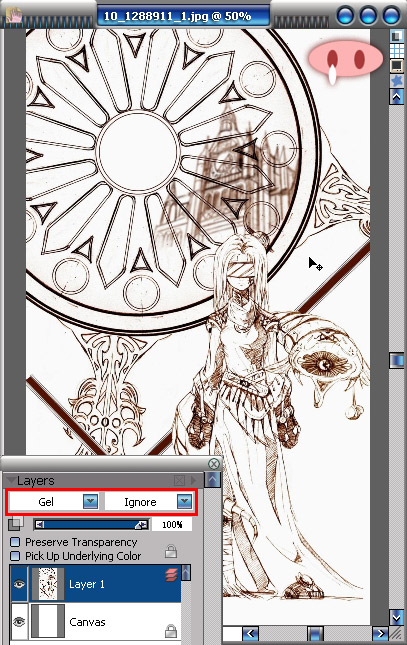Enable Pick Up Underlying Color checkbox
Image resolution: width=407 pixels, height=645 pixels.
pos(15,556)
